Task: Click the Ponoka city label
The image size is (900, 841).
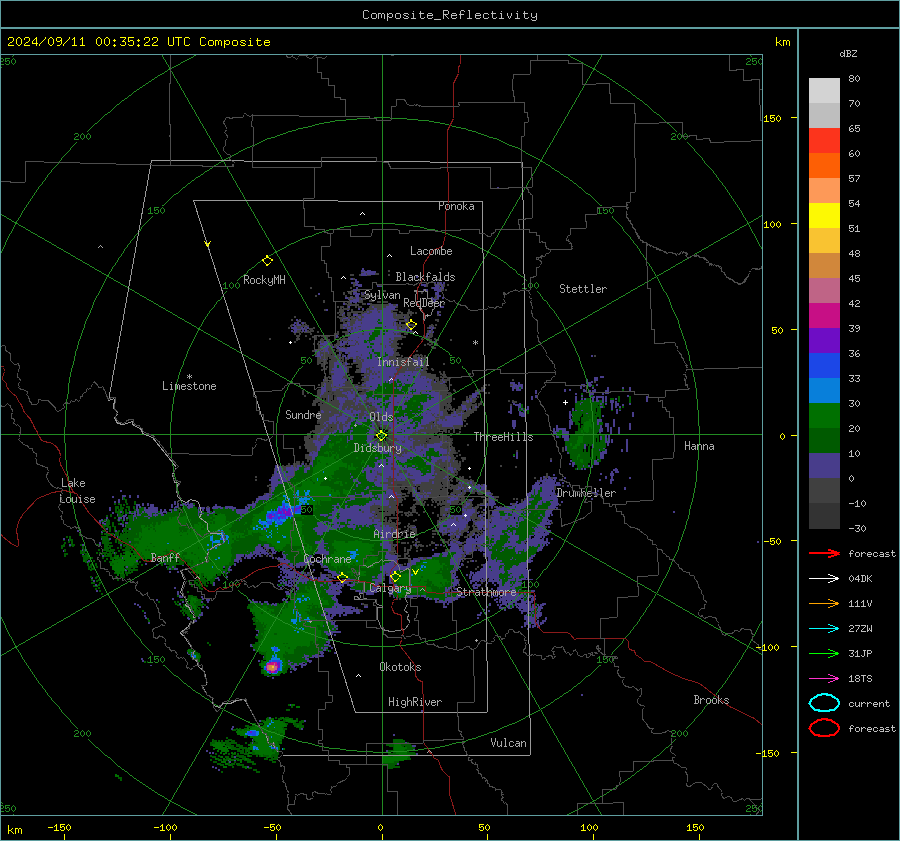Action: click(x=456, y=206)
